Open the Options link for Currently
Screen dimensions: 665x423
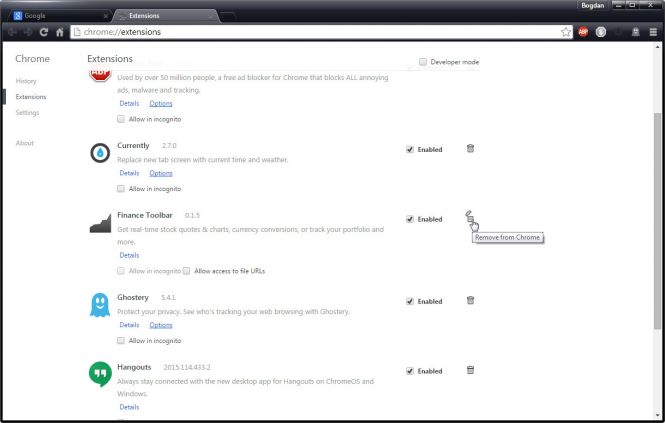pyautogui.click(x=160, y=173)
